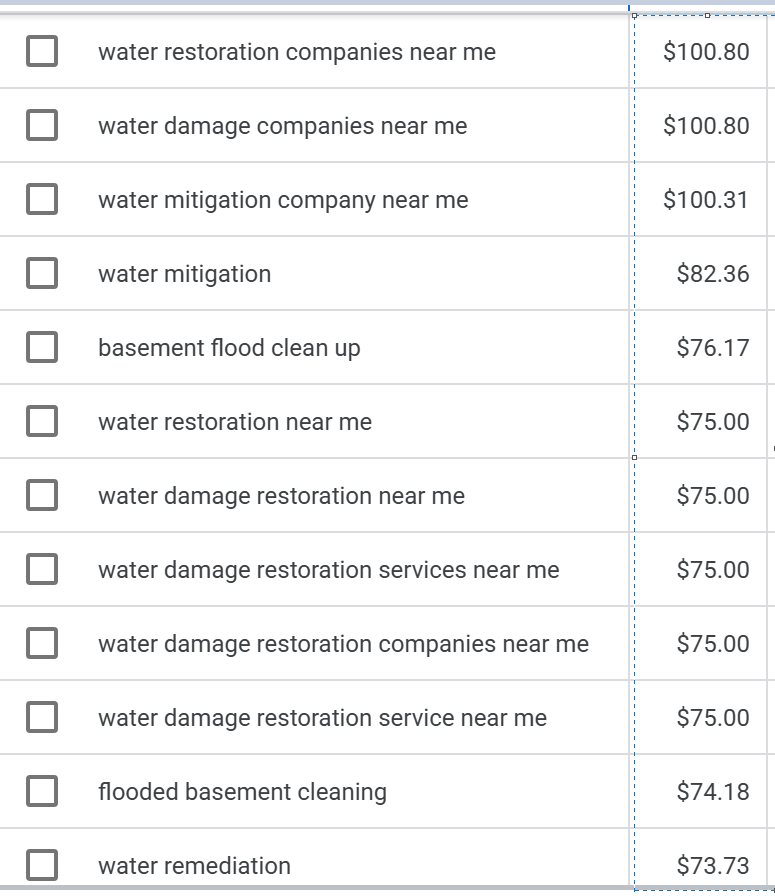The width and height of the screenshot is (775, 896).
Task: Check the box for "flooded basement cleaning"
Action: pos(41,791)
